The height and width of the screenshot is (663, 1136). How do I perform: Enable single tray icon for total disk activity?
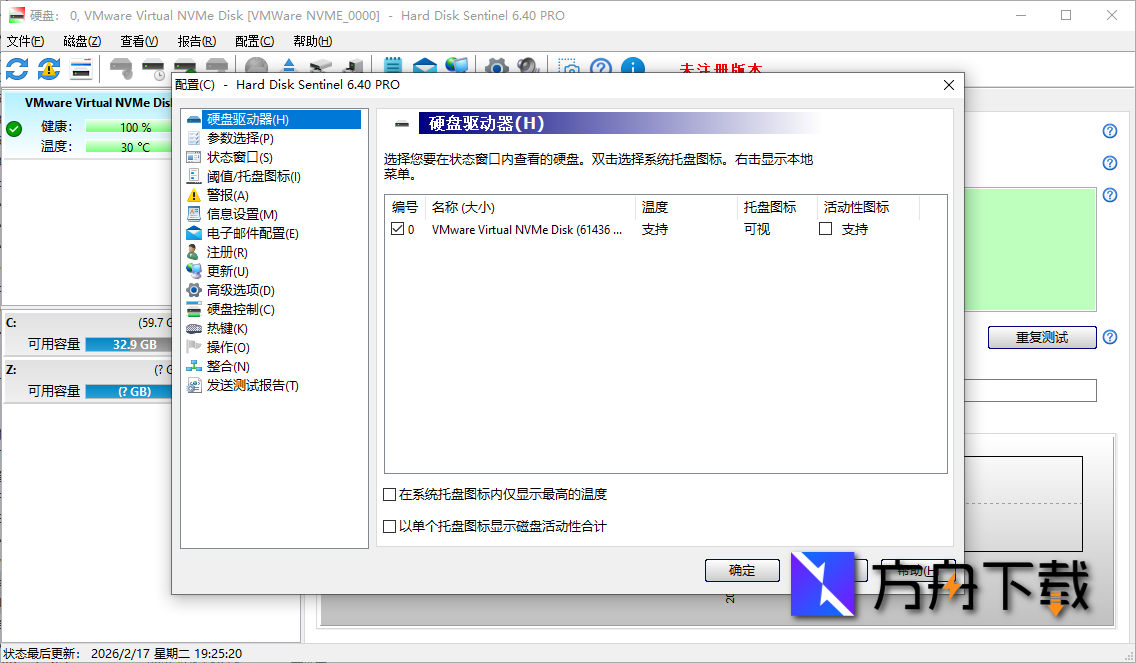(x=390, y=527)
